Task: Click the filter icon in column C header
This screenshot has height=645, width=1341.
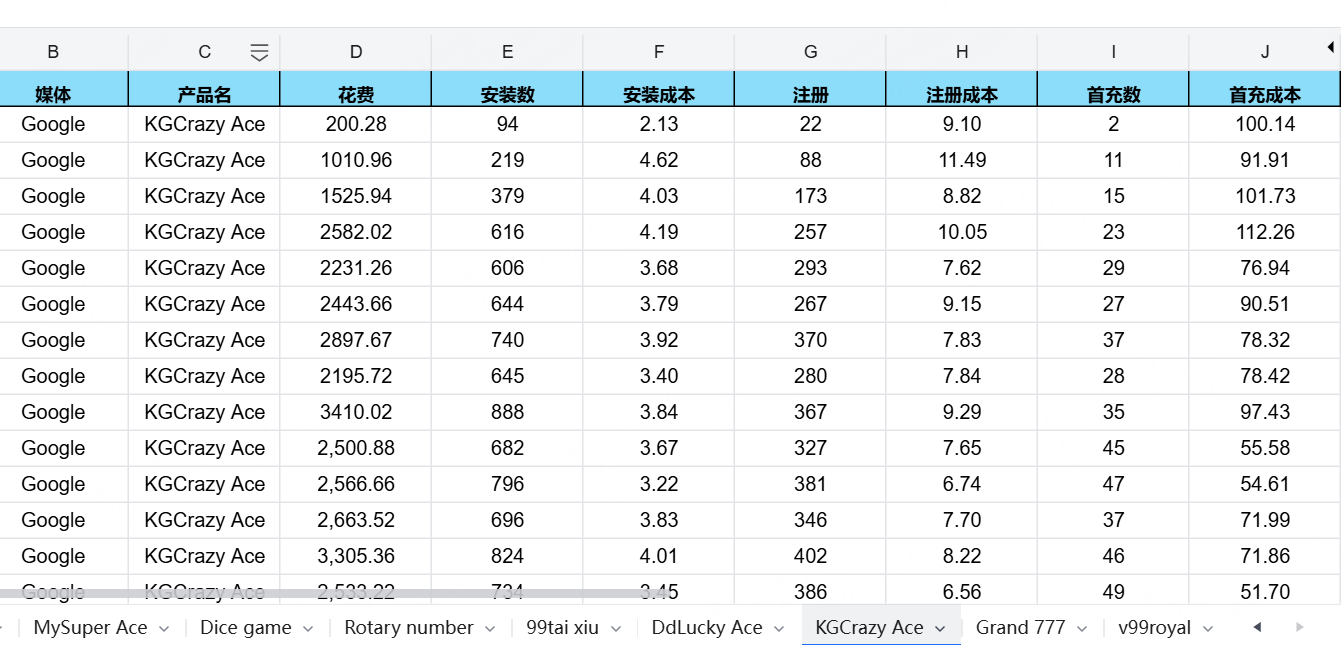Action: click(259, 53)
